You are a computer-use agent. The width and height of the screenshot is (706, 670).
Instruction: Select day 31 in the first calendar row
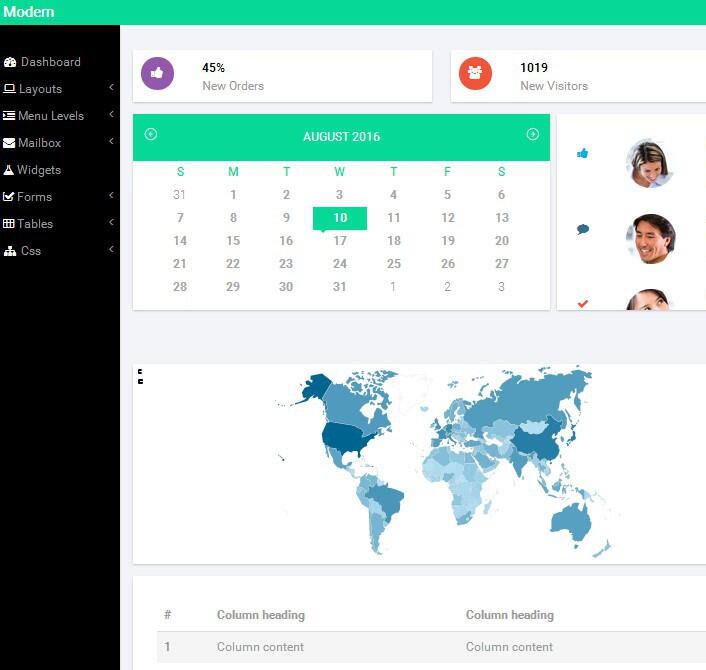(x=179, y=195)
